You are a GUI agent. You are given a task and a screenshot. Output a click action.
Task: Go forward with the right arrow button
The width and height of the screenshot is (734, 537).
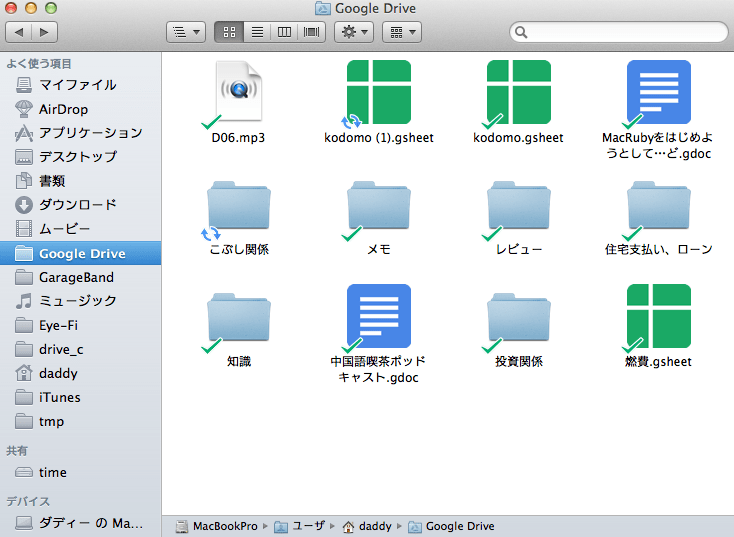pos(44,32)
